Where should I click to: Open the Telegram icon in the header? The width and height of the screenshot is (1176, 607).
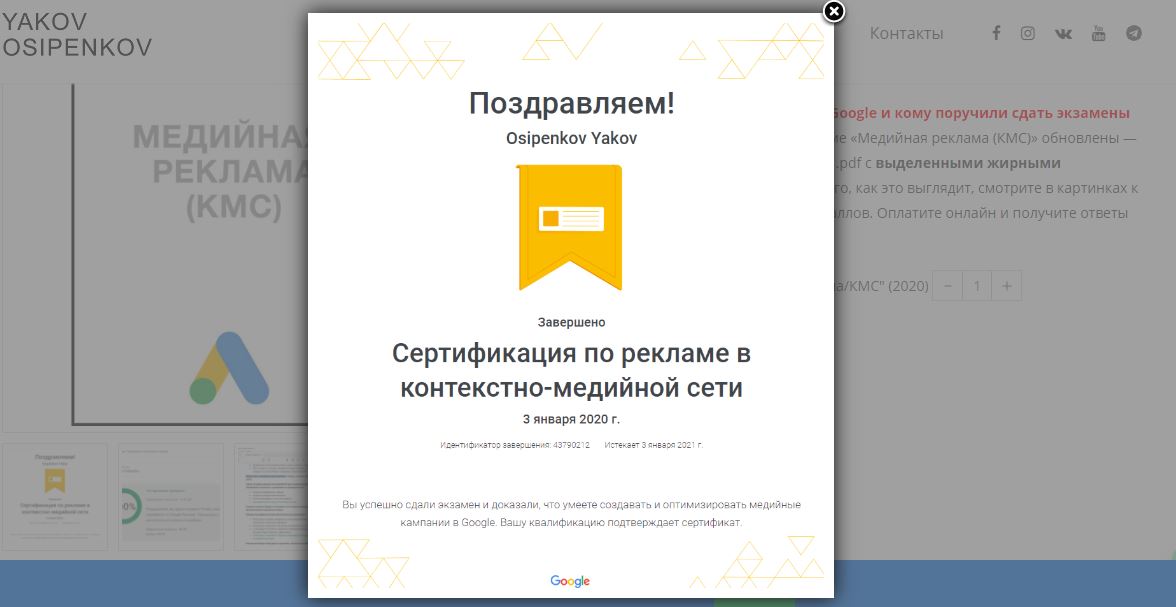pyautogui.click(x=1132, y=33)
